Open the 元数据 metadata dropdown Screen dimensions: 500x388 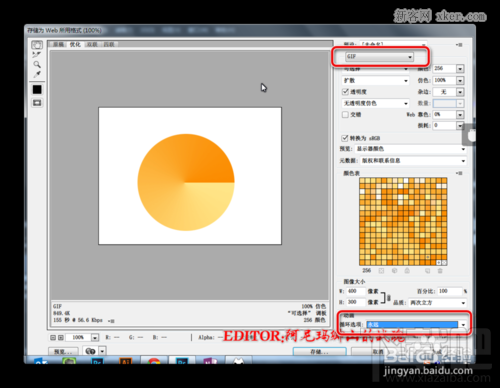[413, 161]
